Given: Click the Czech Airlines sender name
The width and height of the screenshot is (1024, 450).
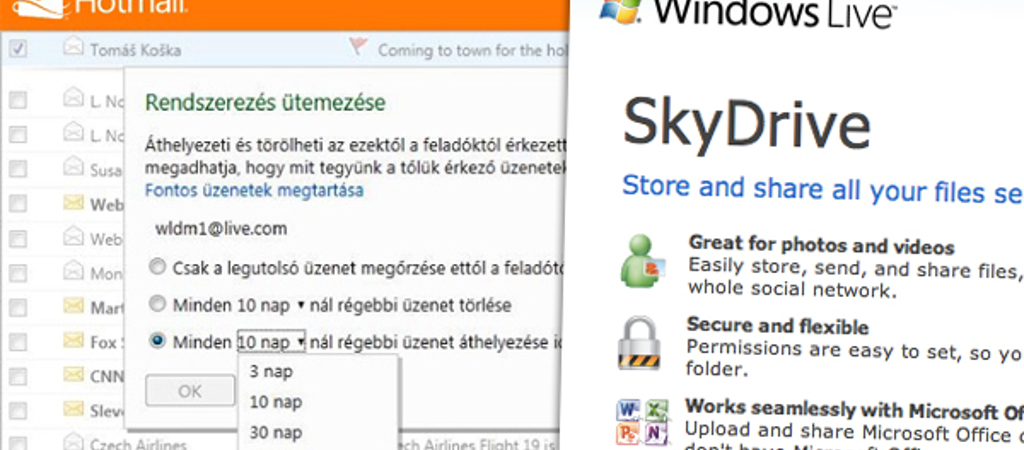Looking at the screenshot, I should tap(138, 444).
